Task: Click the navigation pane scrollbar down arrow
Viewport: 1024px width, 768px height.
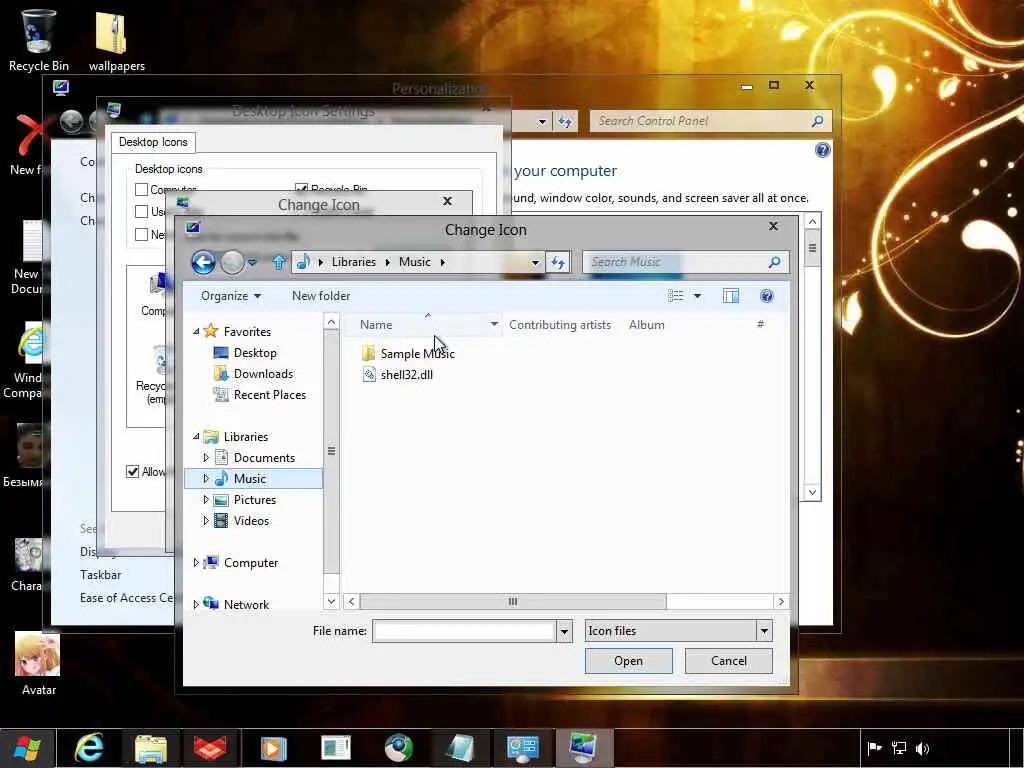Action: point(331,601)
